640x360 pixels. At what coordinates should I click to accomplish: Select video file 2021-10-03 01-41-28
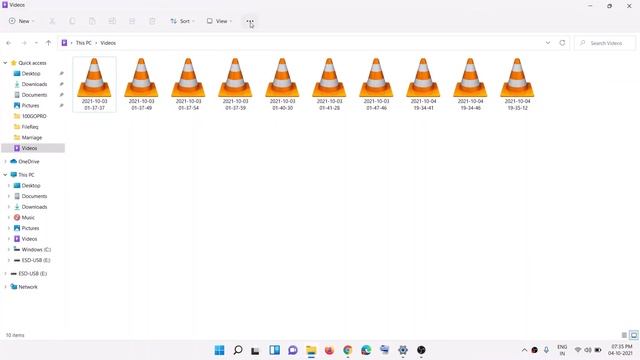click(329, 84)
